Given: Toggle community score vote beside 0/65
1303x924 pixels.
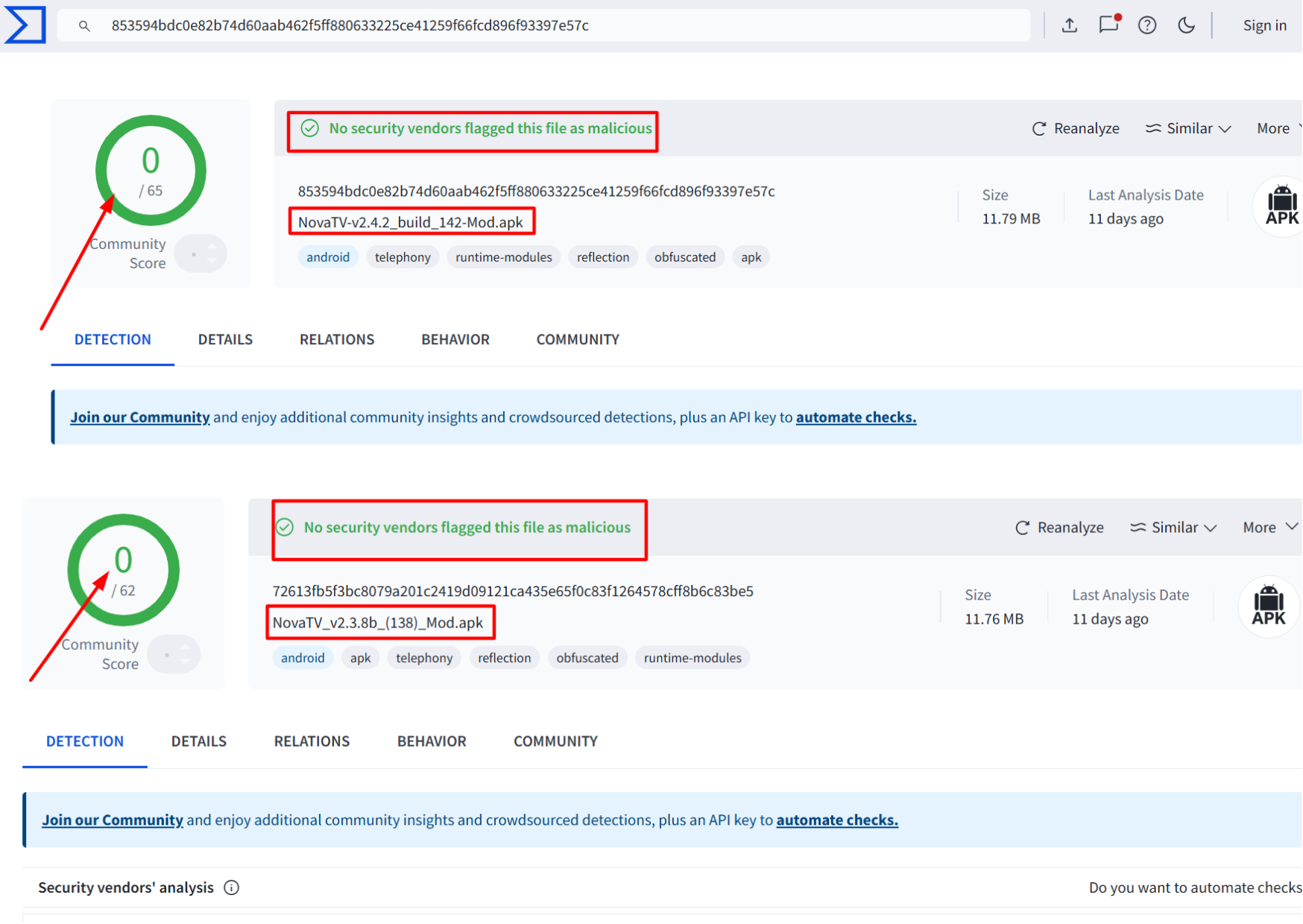Looking at the screenshot, I should click(201, 253).
